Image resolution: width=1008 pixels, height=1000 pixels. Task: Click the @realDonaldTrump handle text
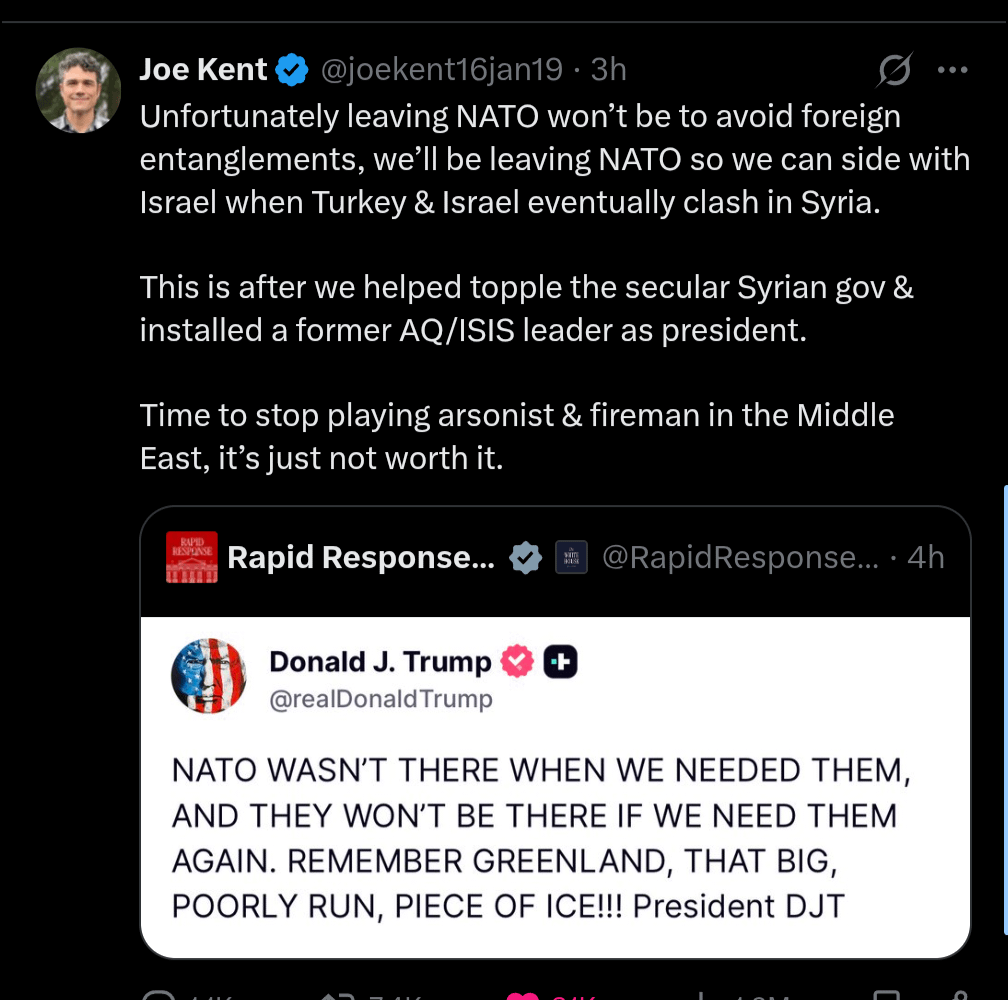click(x=381, y=699)
